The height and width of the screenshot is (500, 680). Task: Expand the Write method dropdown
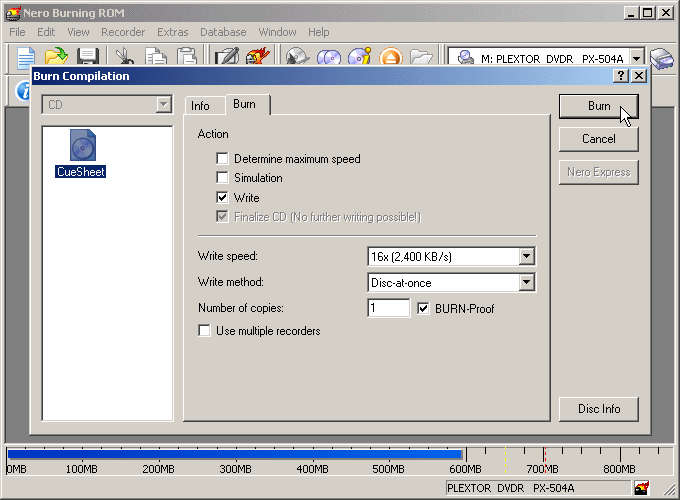(x=527, y=283)
